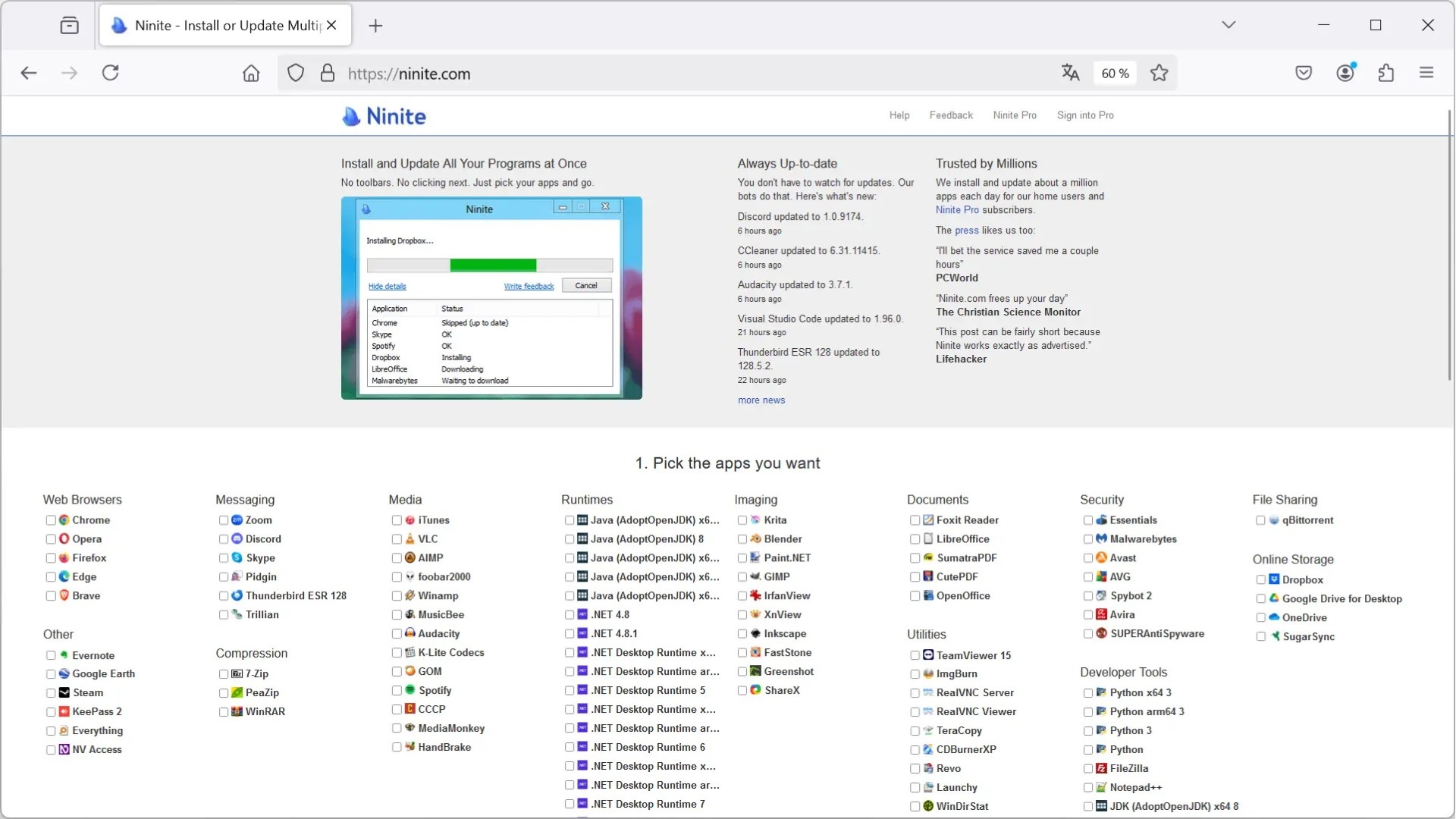The image size is (1456, 819).
Task: Open the more news link
Action: point(761,400)
